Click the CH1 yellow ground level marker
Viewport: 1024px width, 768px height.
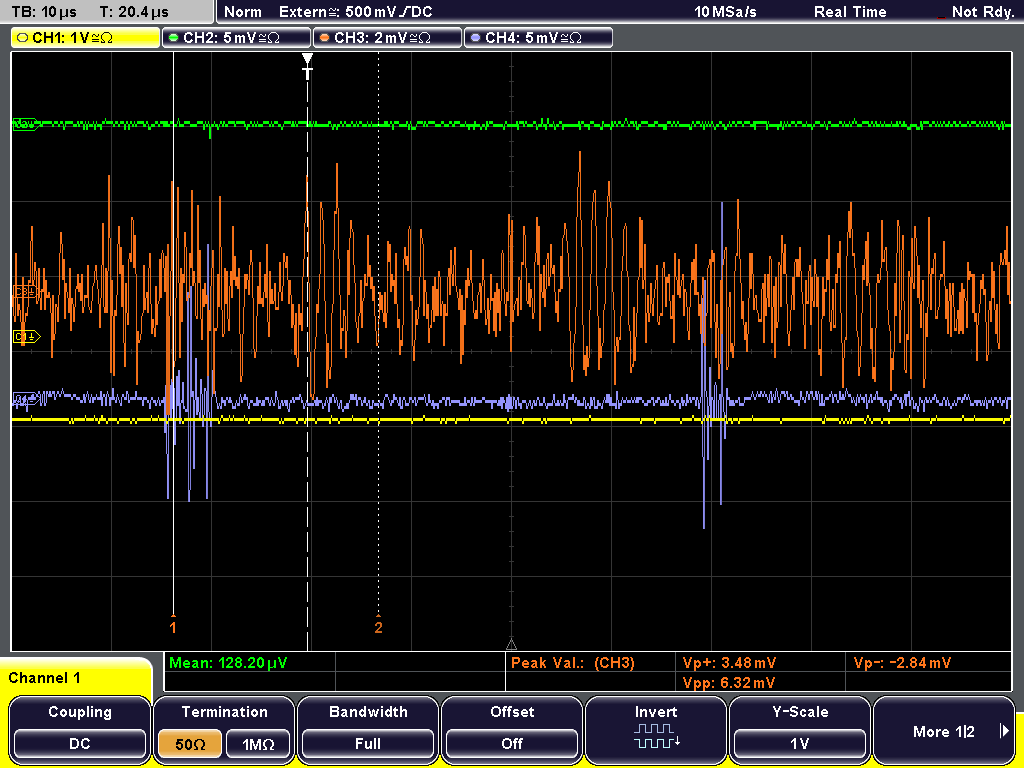coord(27,337)
